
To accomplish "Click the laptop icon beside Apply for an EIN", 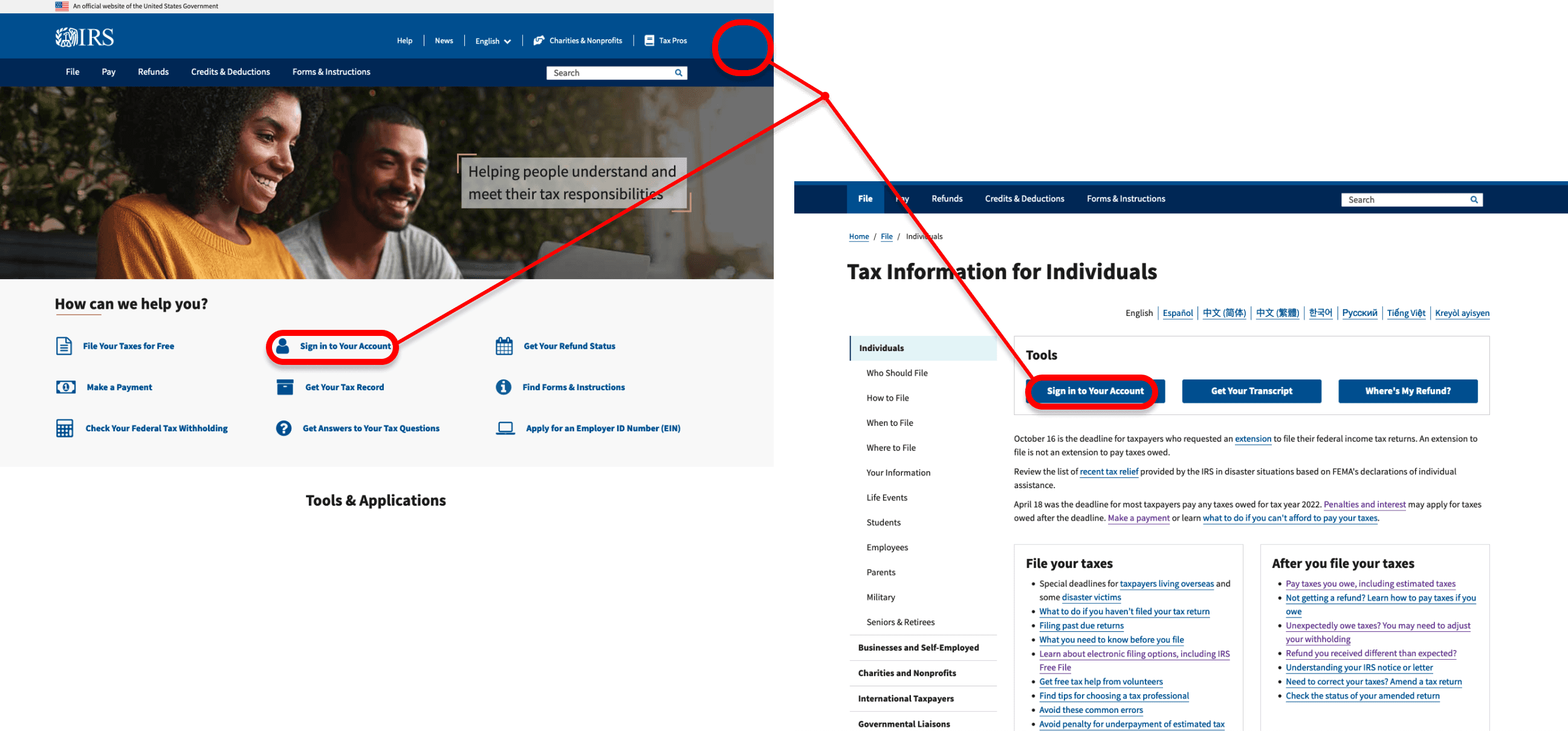I will pos(505,428).
